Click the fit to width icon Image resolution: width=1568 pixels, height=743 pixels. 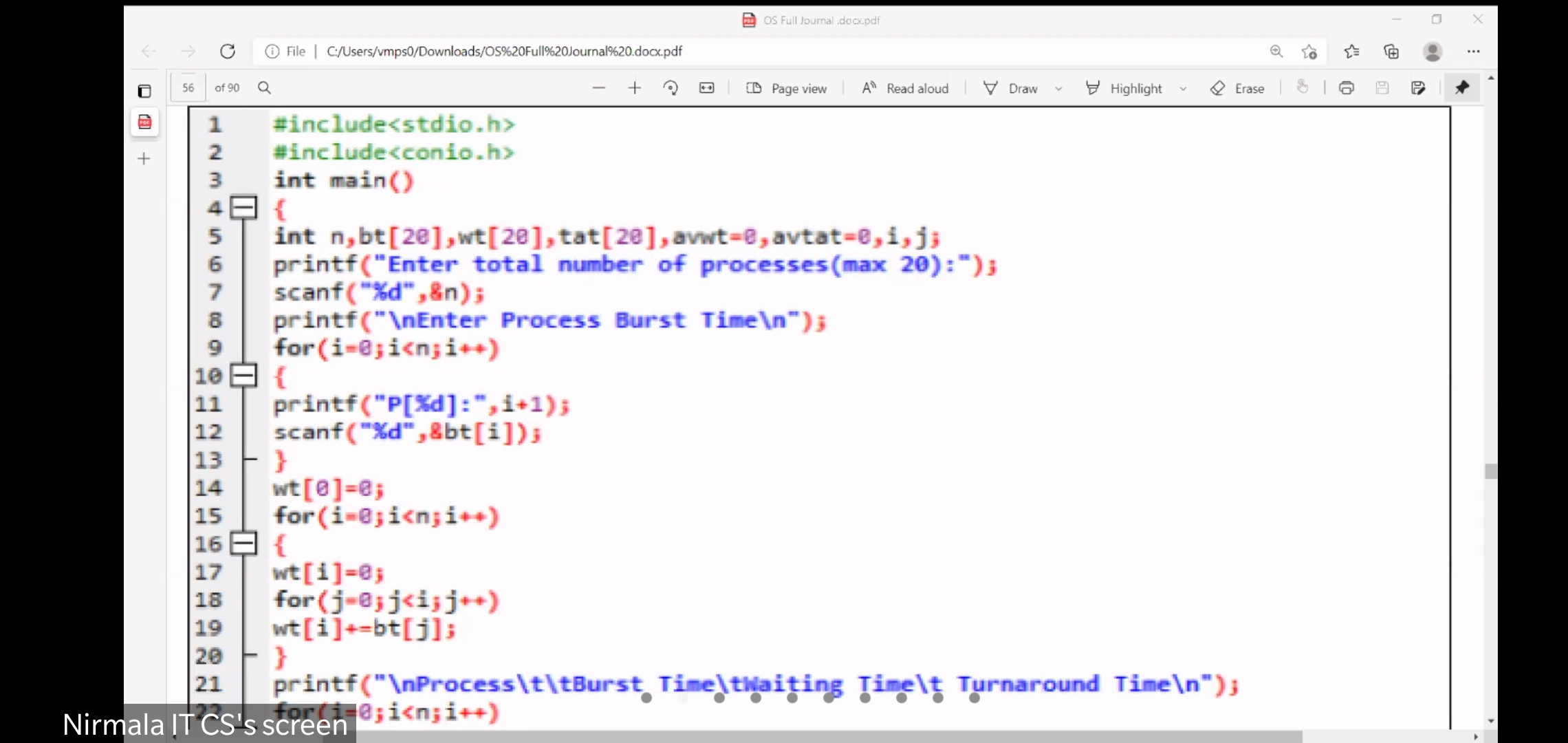pos(706,88)
